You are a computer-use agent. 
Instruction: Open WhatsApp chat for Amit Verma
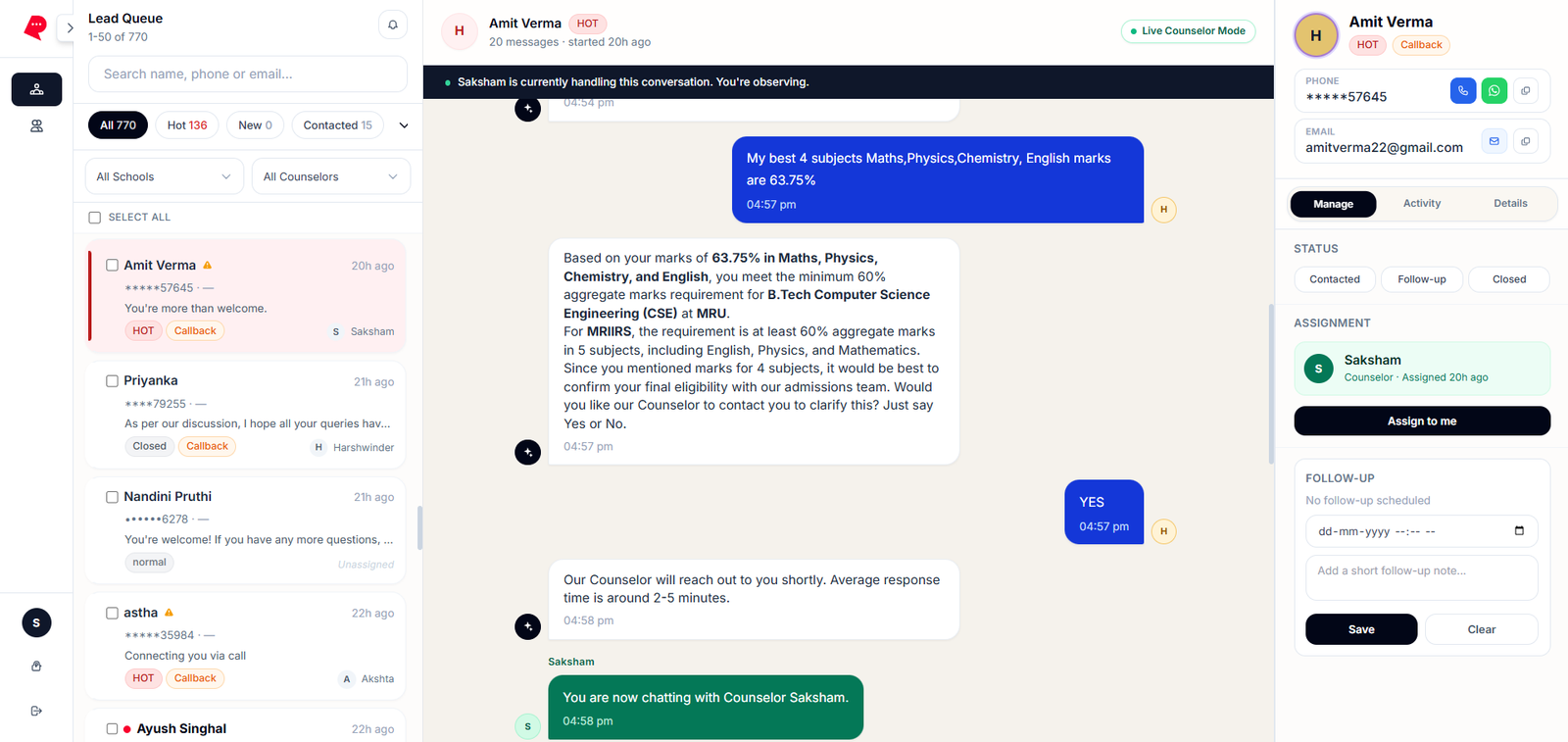[x=1494, y=91]
